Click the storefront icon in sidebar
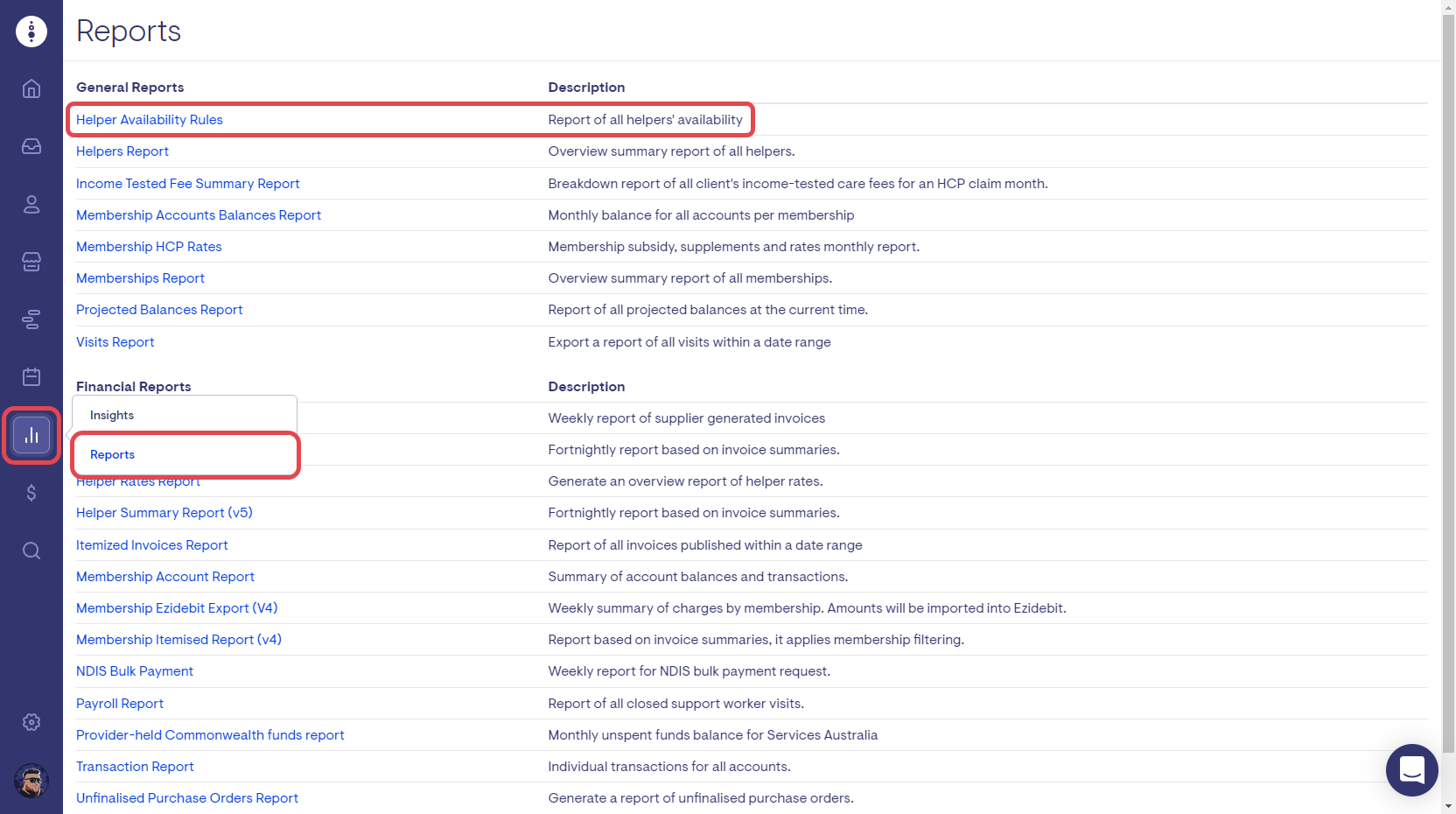1456x814 pixels. 31,262
